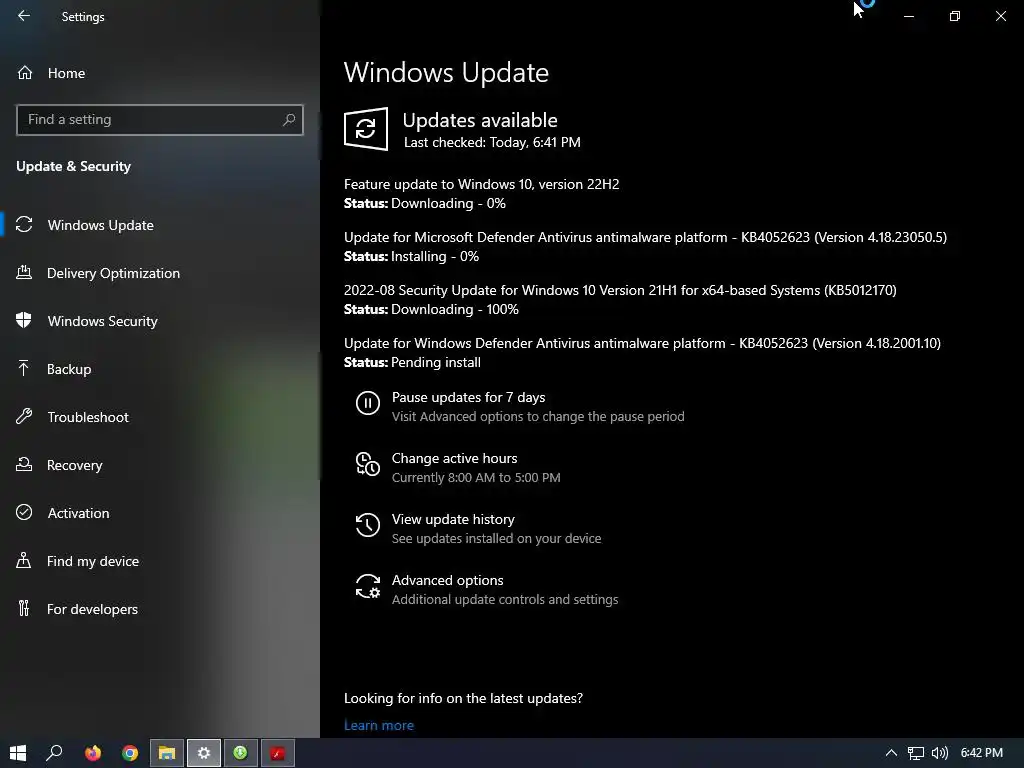Click the Downloading - 100% status text
Screen dimensions: 1024x768
[455, 310]
